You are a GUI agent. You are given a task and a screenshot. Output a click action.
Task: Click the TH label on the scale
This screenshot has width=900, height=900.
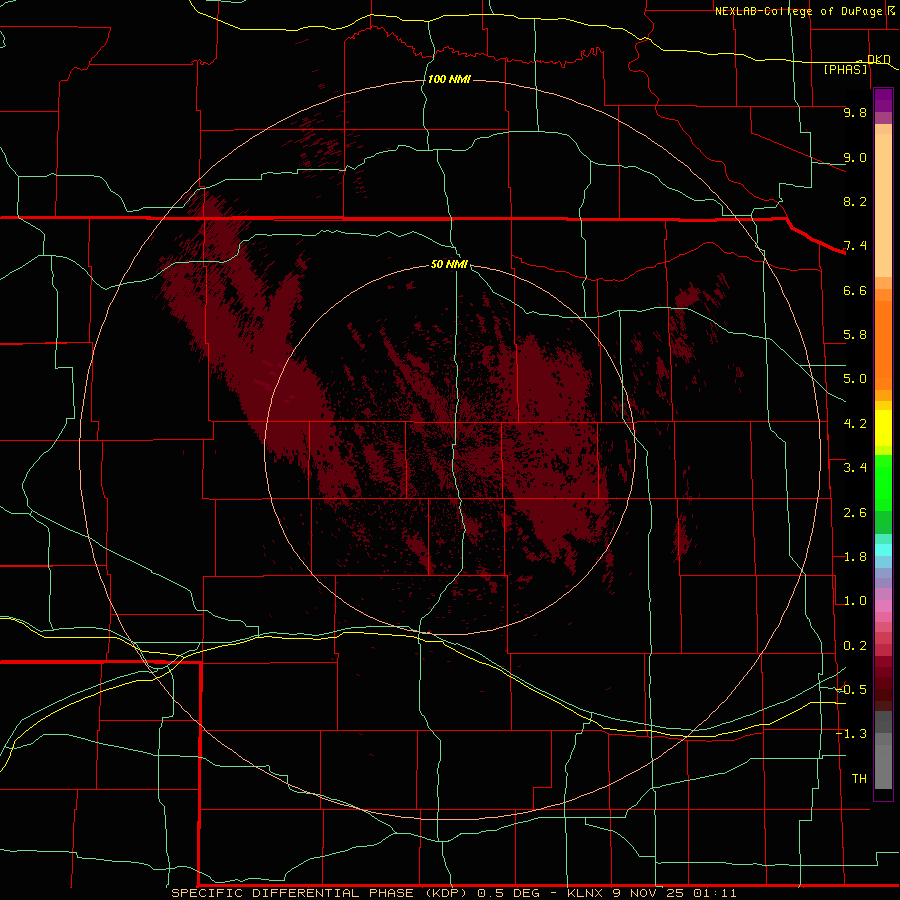[859, 779]
